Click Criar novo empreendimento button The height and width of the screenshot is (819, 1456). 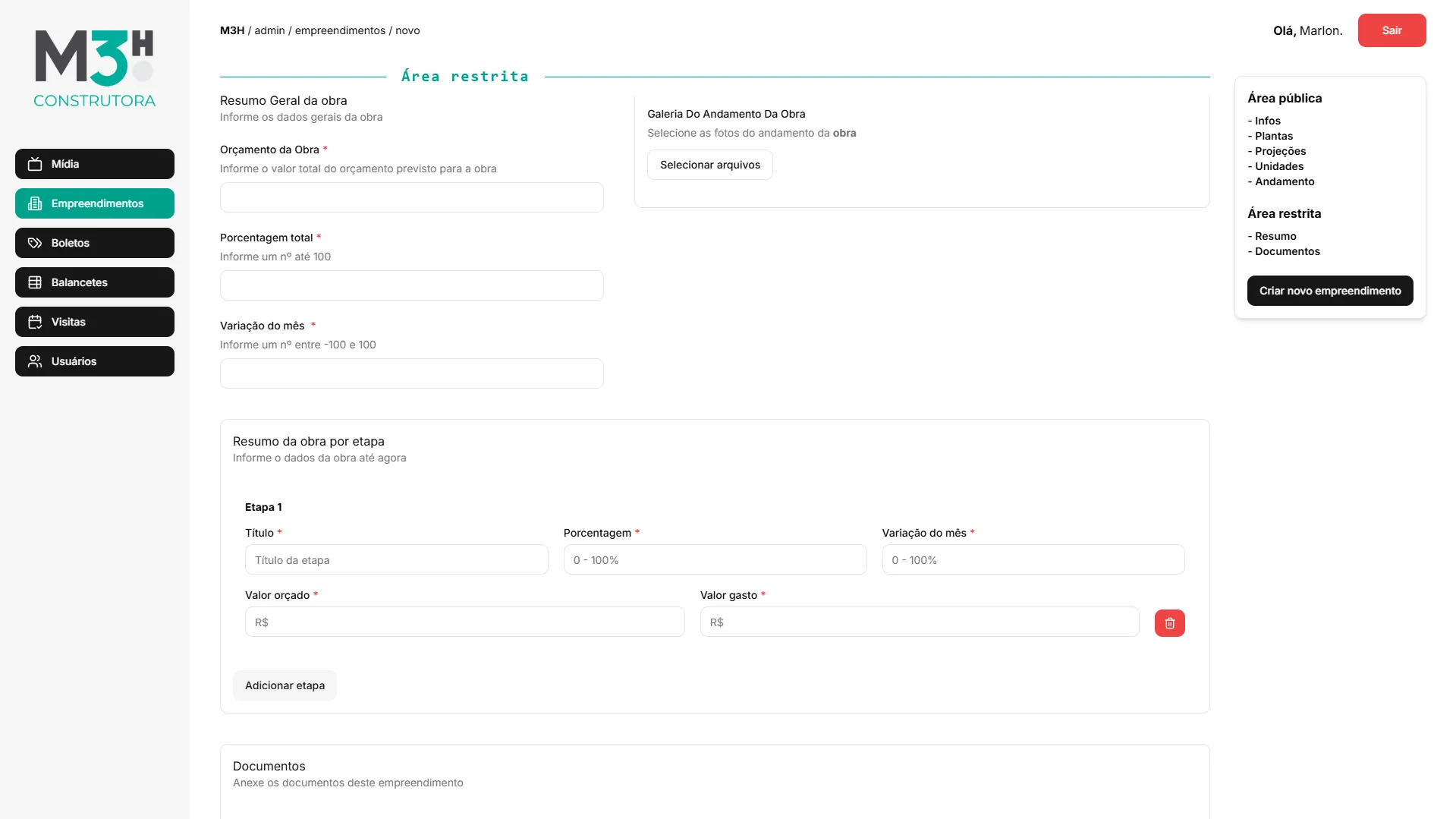pos(1329,291)
